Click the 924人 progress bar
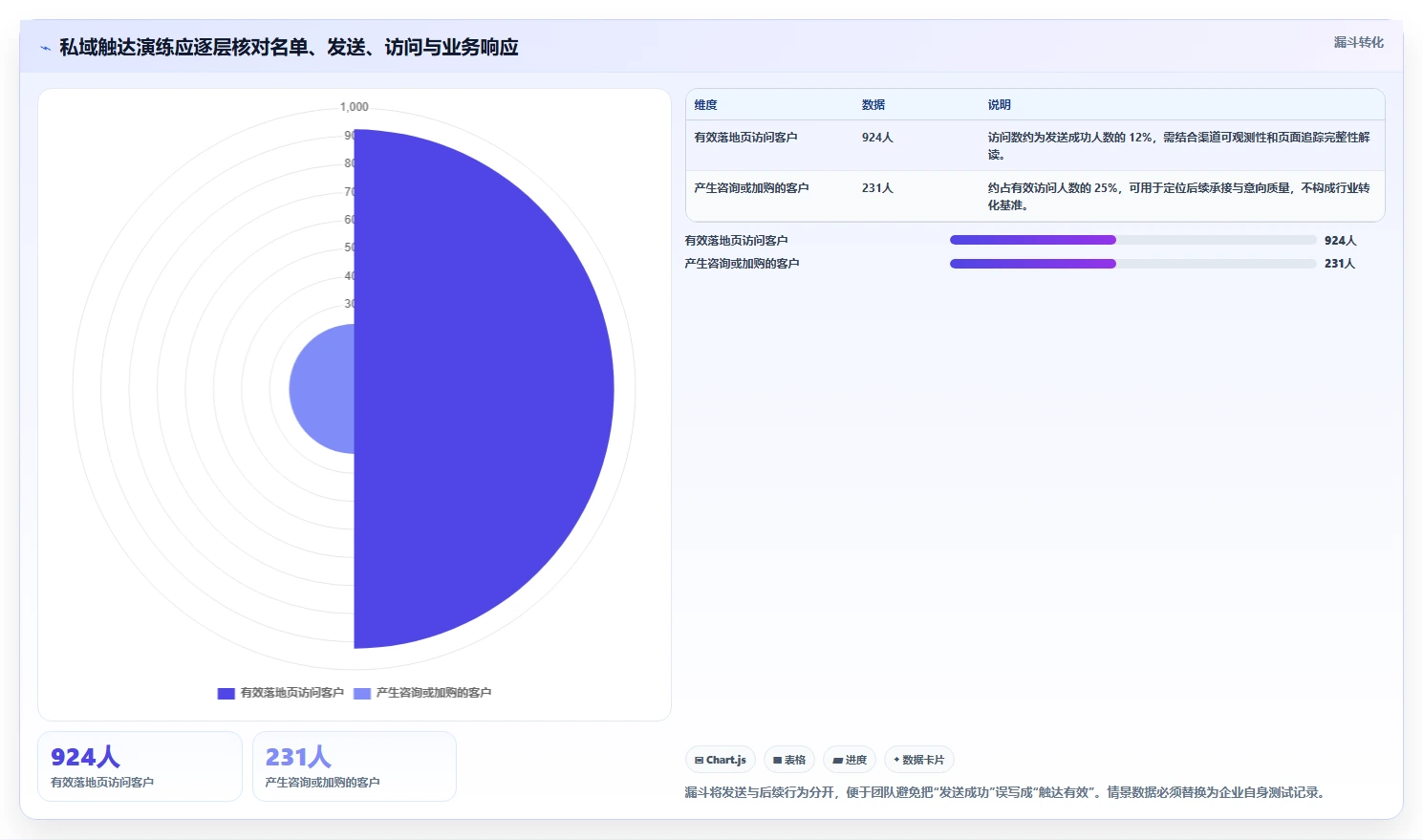 pyautogui.click(x=1132, y=240)
